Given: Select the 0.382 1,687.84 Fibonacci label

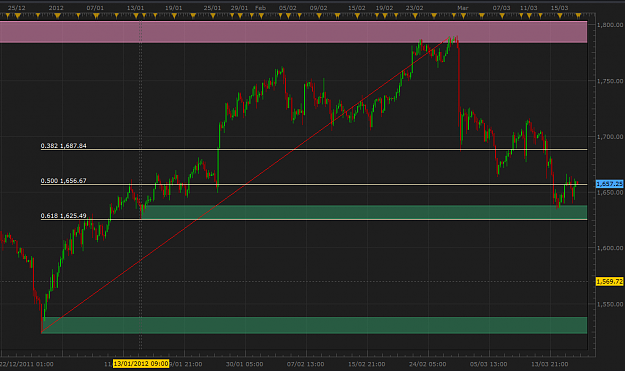Looking at the screenshot, I should coord(63,146).
